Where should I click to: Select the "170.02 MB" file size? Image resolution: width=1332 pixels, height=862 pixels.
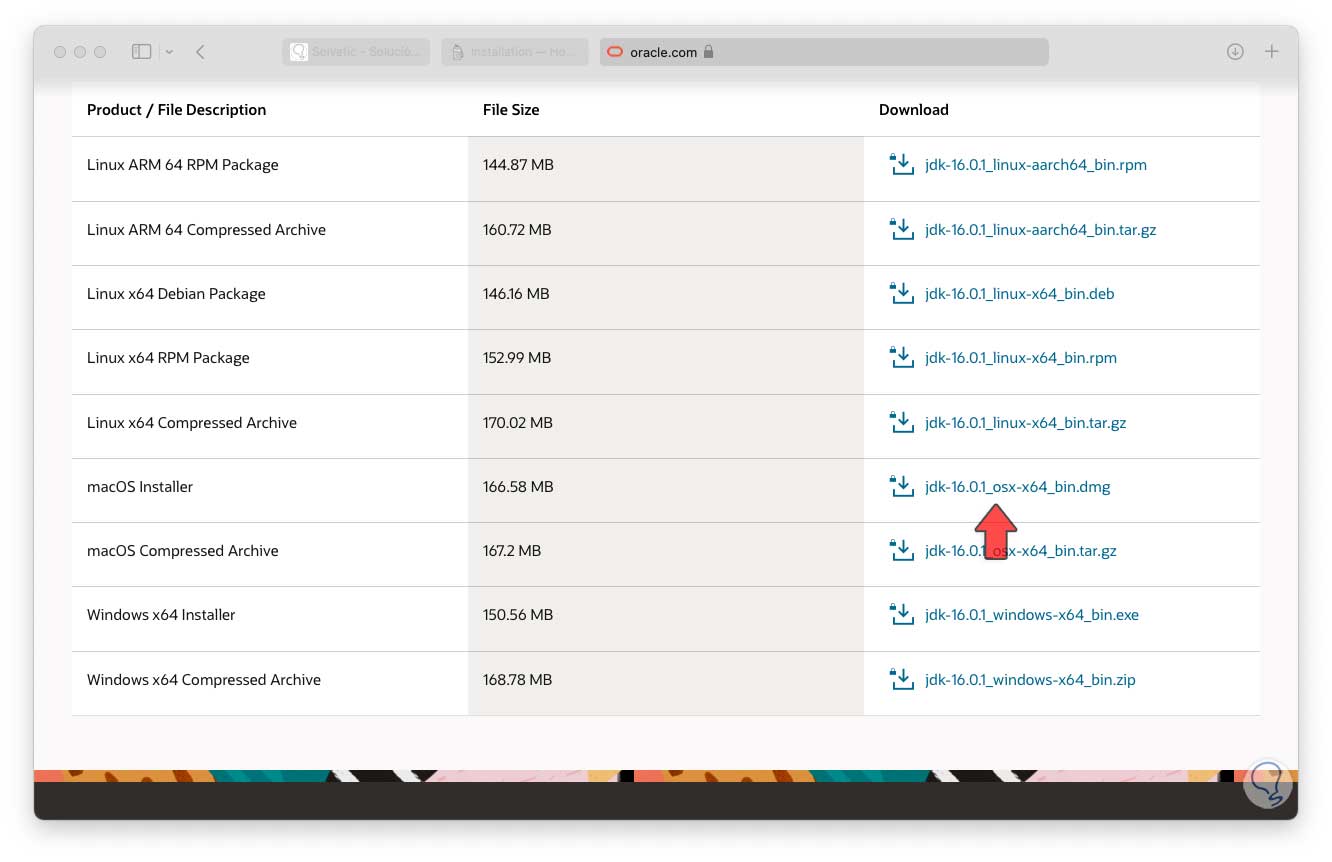click(518, 423)
